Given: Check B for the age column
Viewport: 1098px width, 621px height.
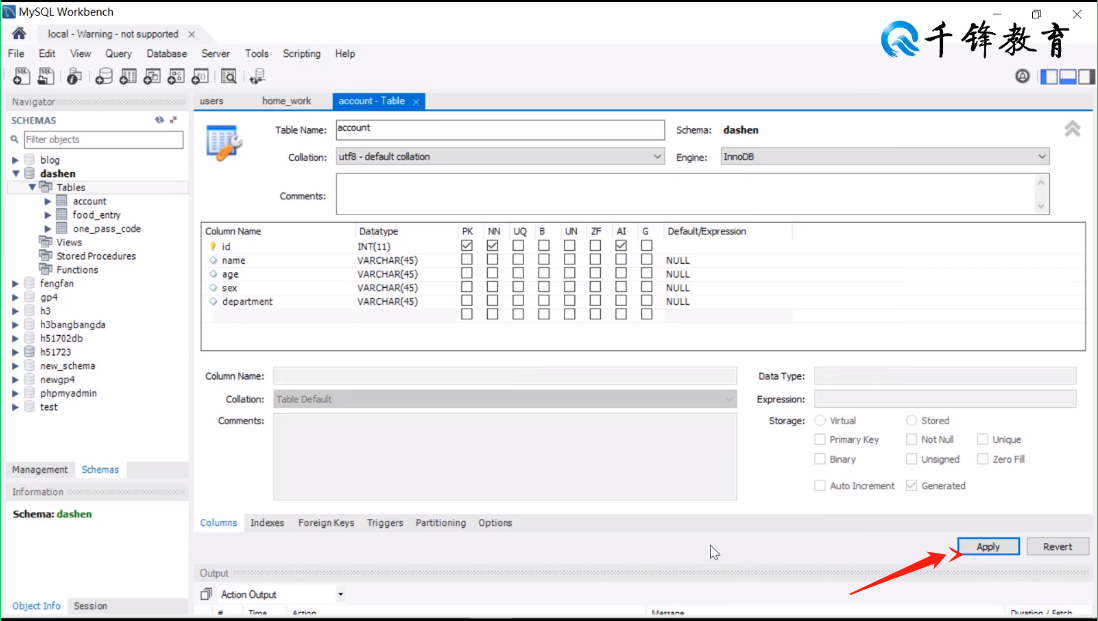Looking at the screenshot, I should point(544,273).
